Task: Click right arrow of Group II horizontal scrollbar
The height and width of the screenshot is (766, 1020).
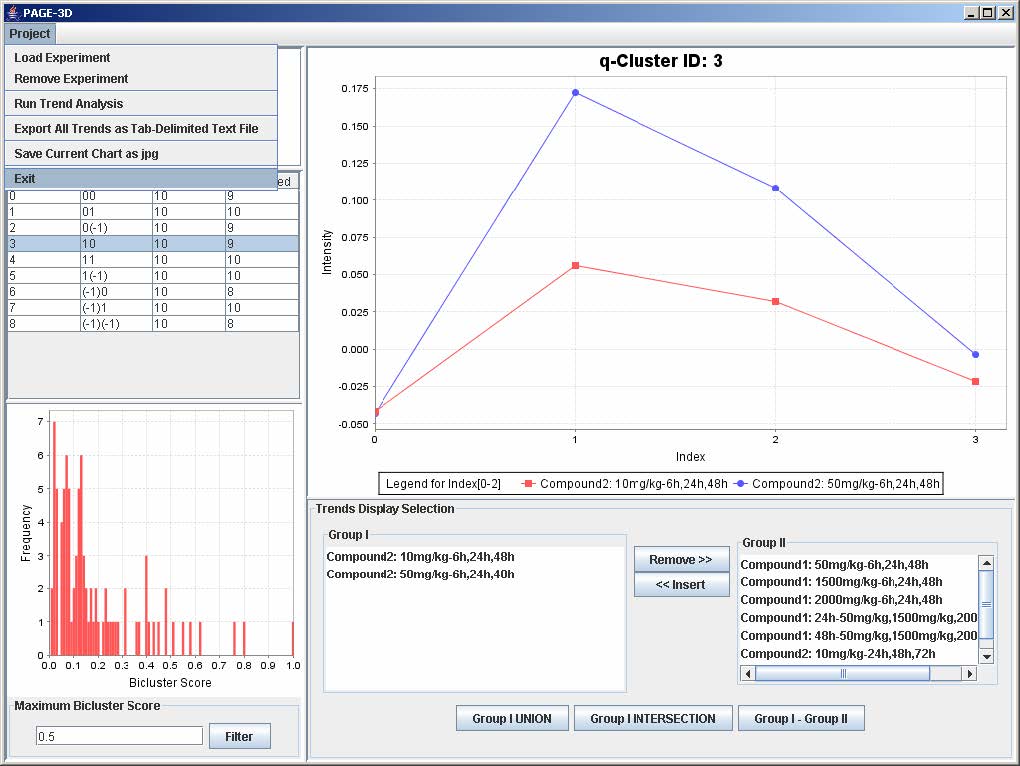Action: [968, 674]
